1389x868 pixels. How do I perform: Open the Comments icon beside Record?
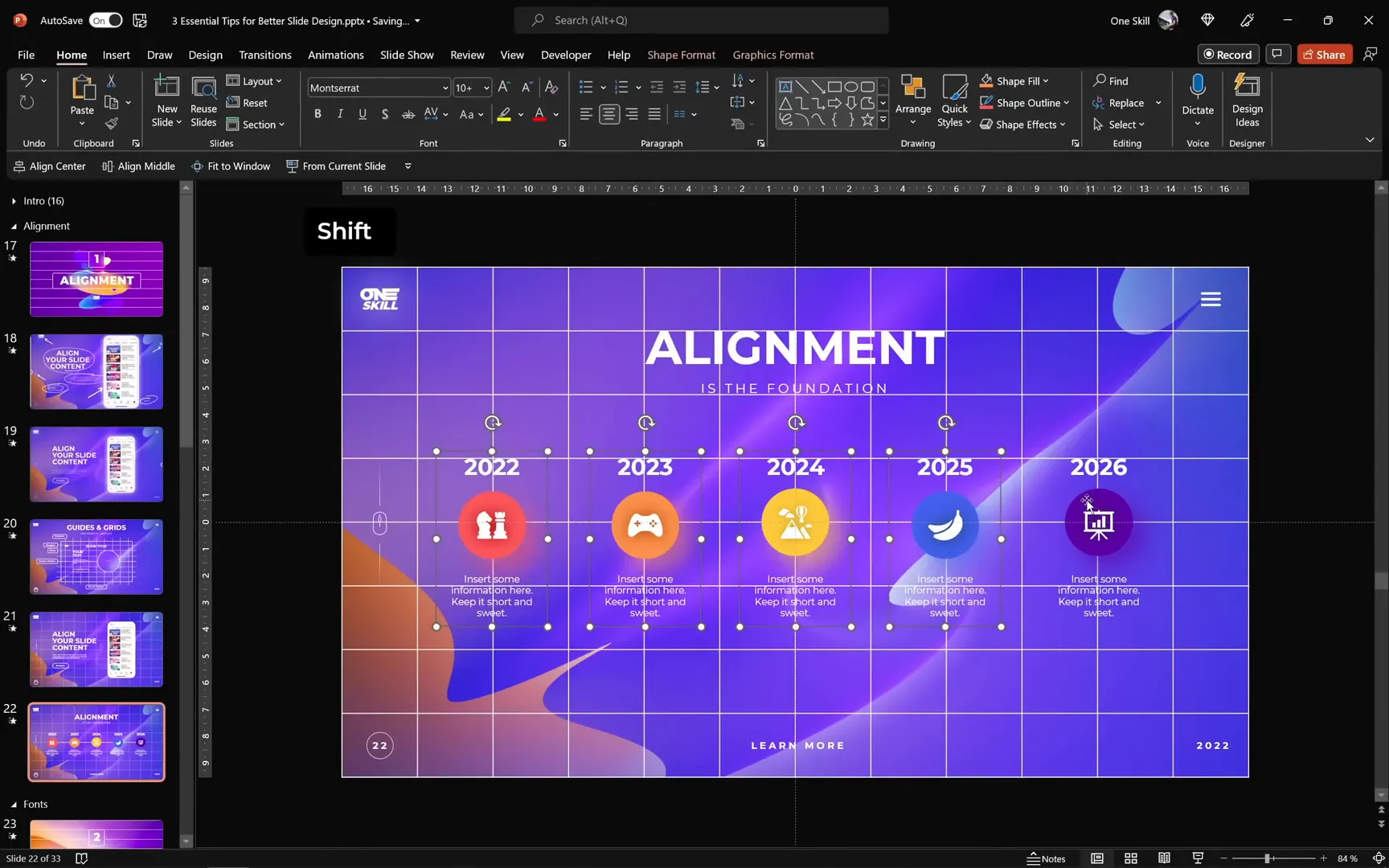pos(1276,54)
